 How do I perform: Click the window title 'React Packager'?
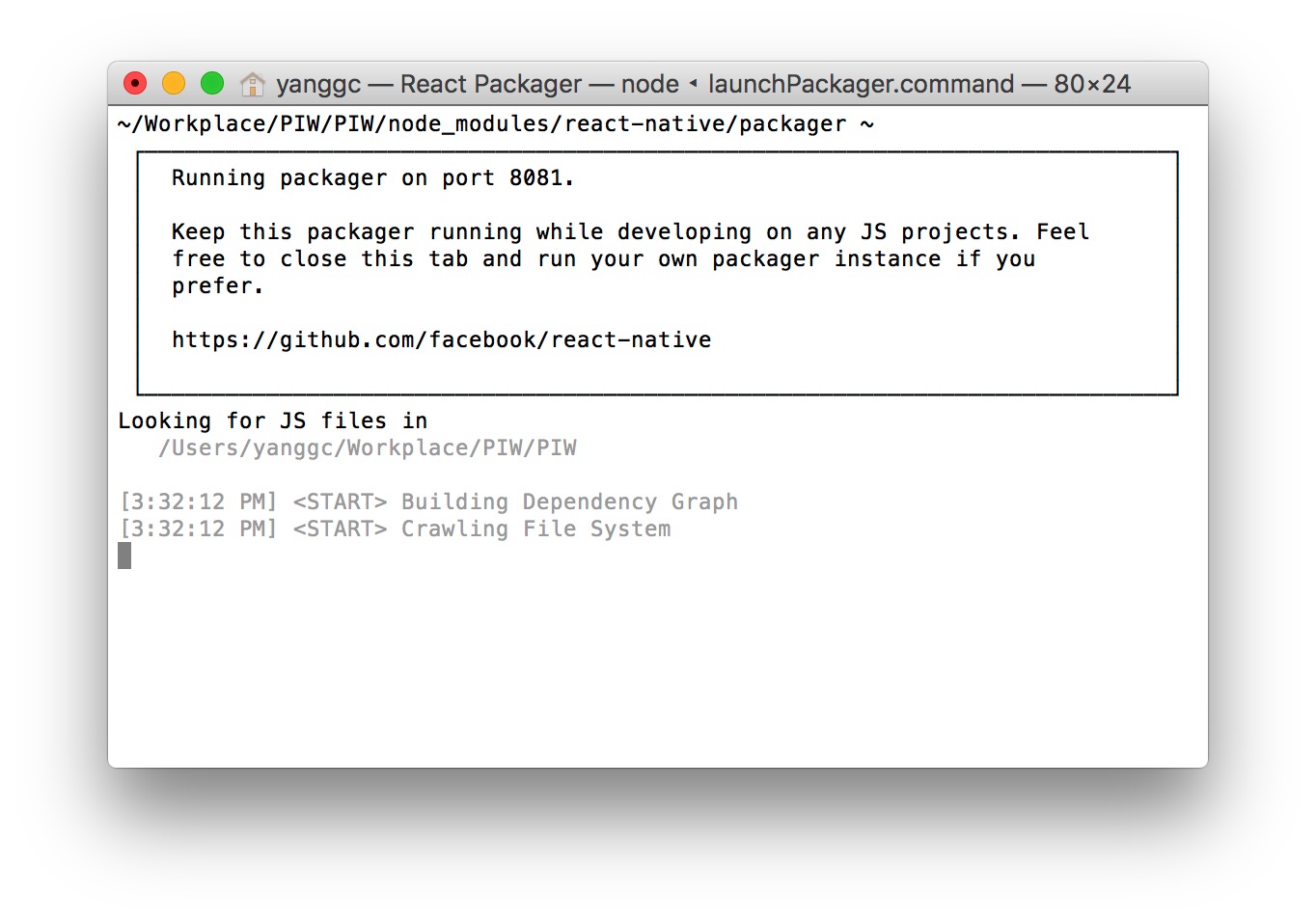tap(490, 84)
